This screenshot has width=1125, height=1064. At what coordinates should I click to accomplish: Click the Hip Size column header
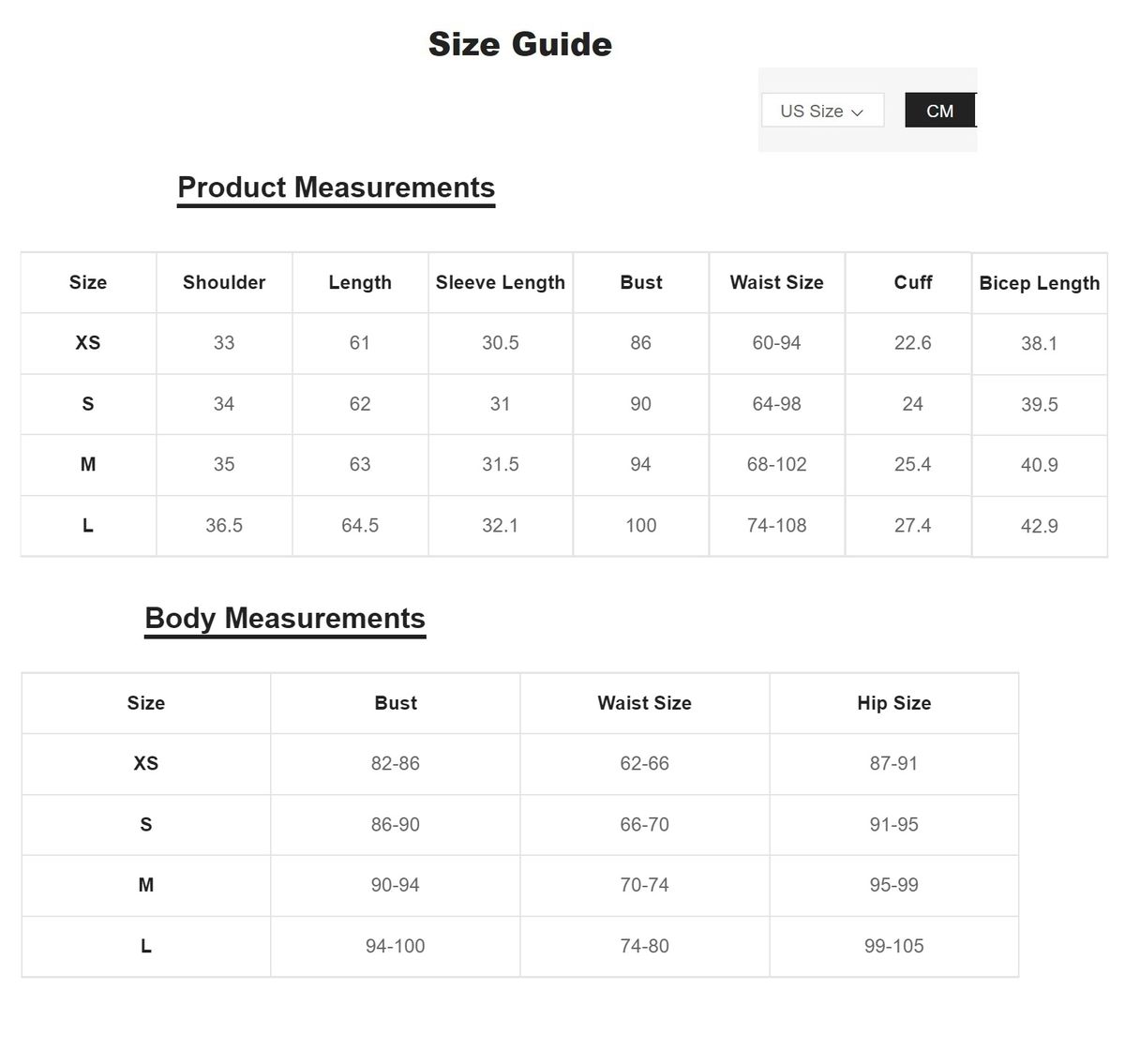click(x=893, y=703)
